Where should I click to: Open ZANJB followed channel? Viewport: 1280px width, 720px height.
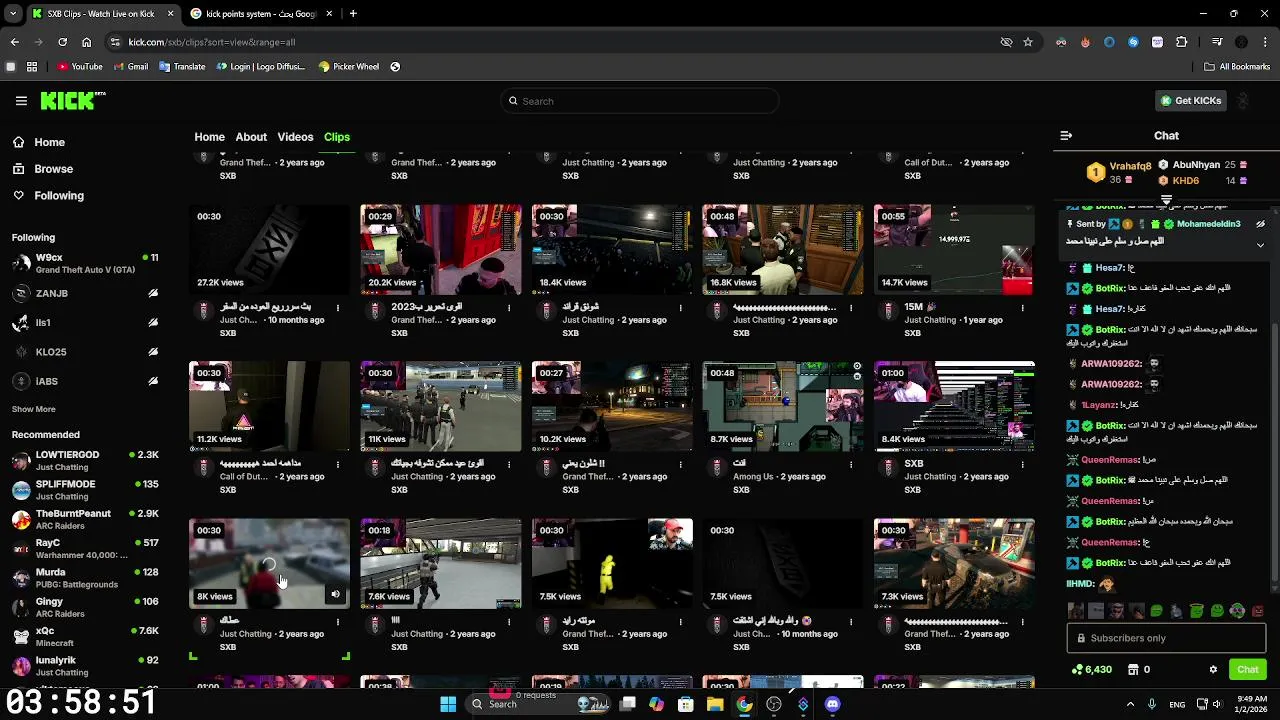[x=85, y=294]
